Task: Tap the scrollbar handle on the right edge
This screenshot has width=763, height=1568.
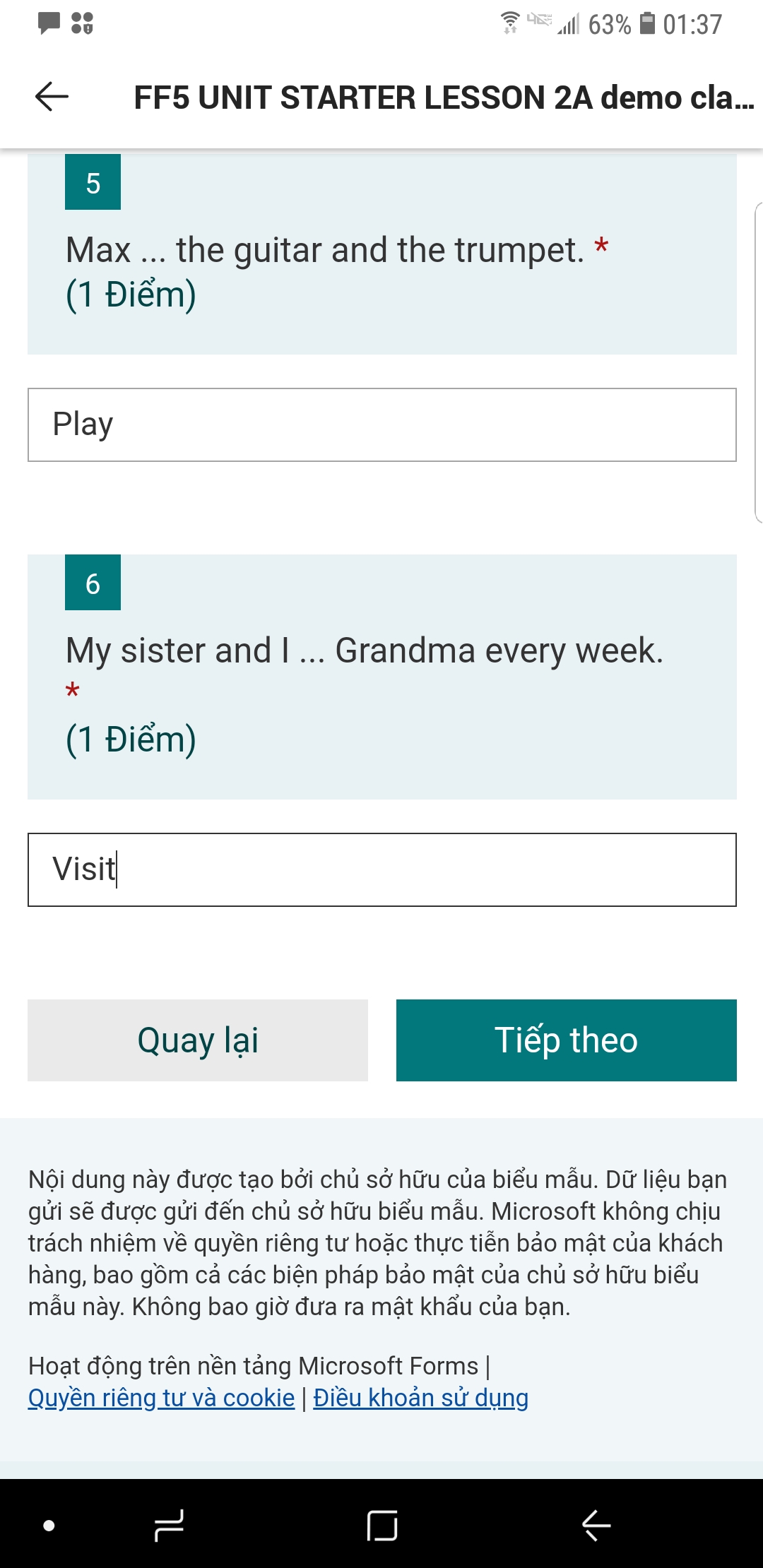Action: (758, 363)
